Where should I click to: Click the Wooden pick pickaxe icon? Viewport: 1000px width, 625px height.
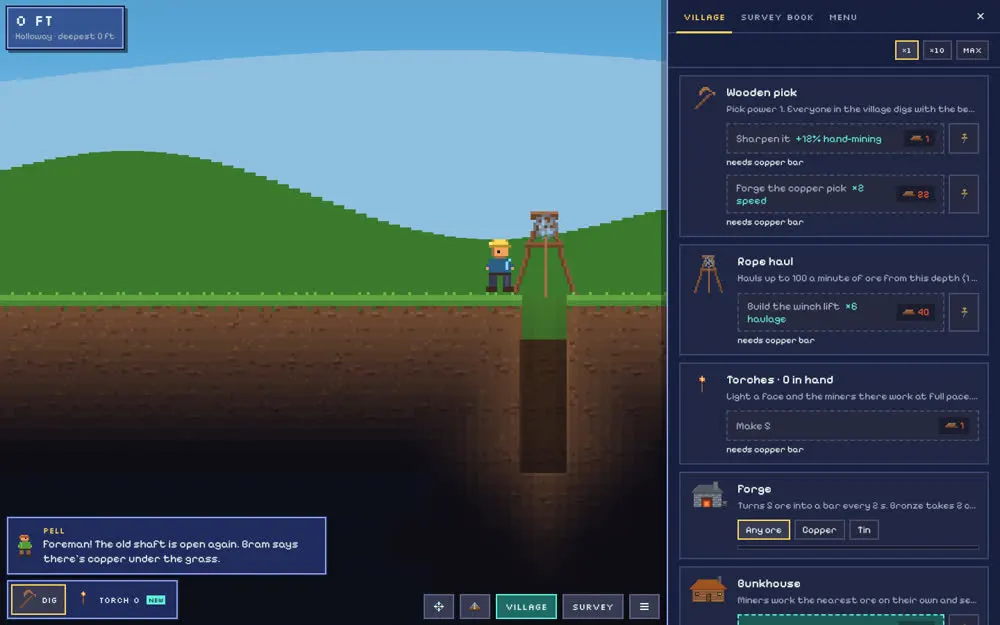coord(704,98)
